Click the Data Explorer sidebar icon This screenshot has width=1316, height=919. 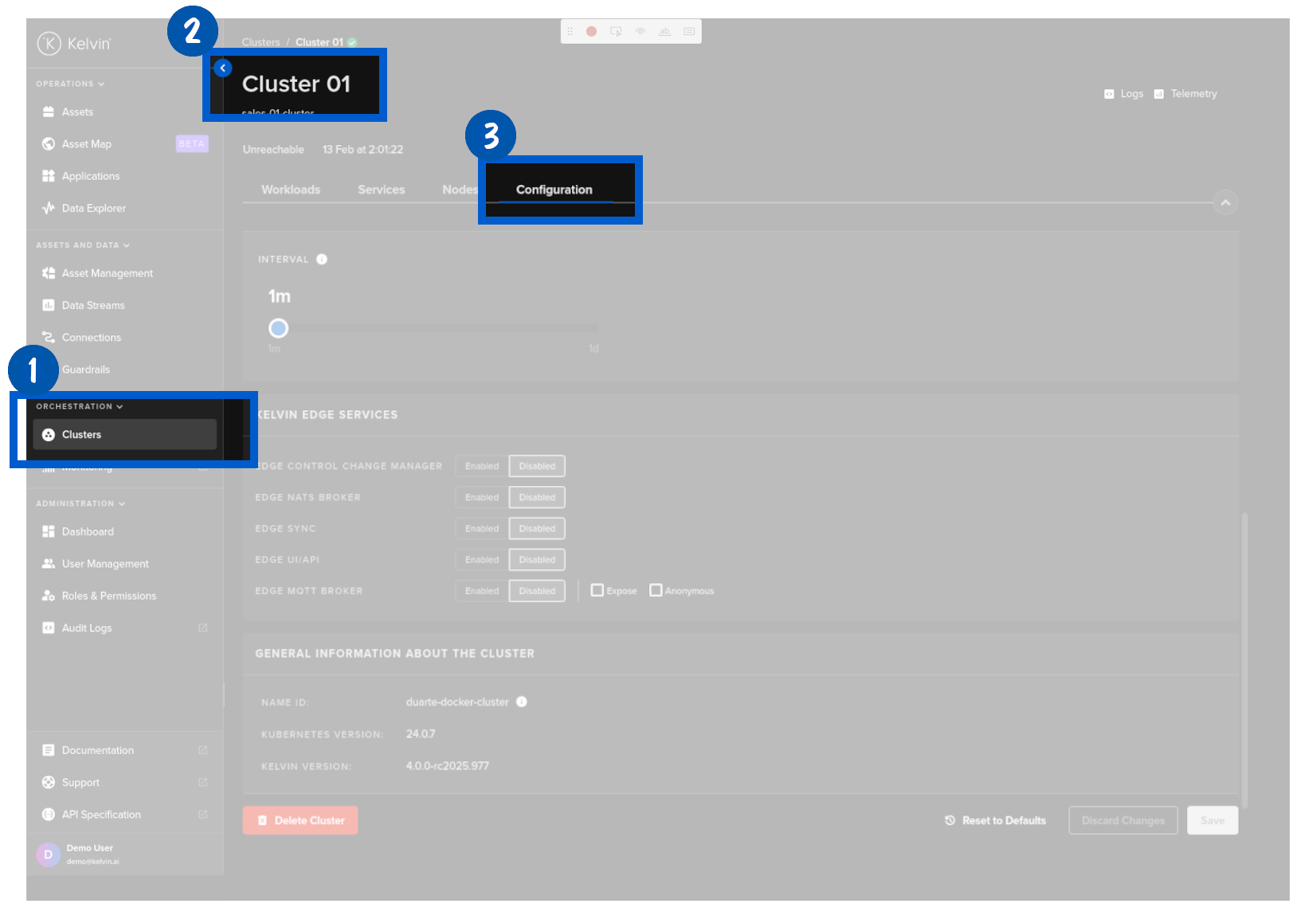pyautogui.click(x=49, y=208)
